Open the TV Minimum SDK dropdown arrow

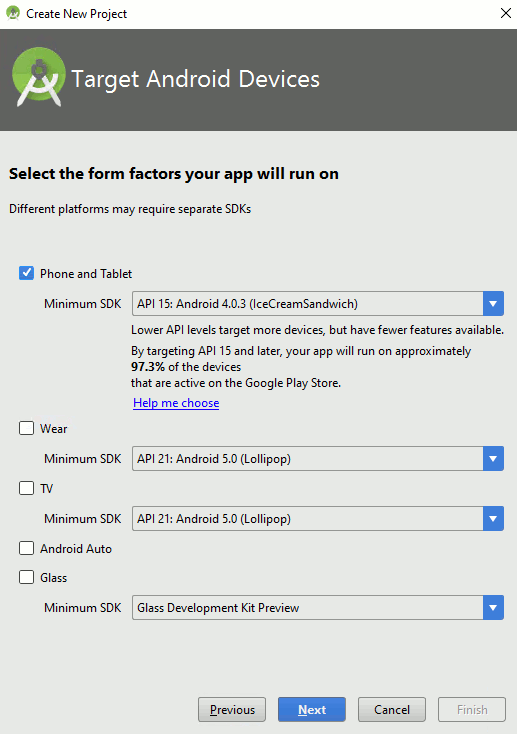click(493, 519)
